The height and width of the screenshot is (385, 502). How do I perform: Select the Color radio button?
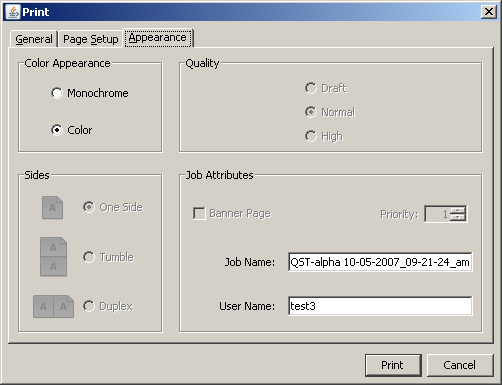(x=57, y=130)
